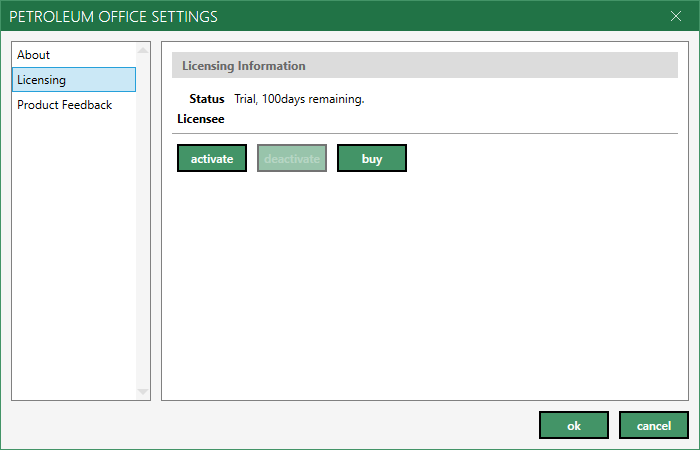Click the buy button
700x450 pixels.
[372, 158]
